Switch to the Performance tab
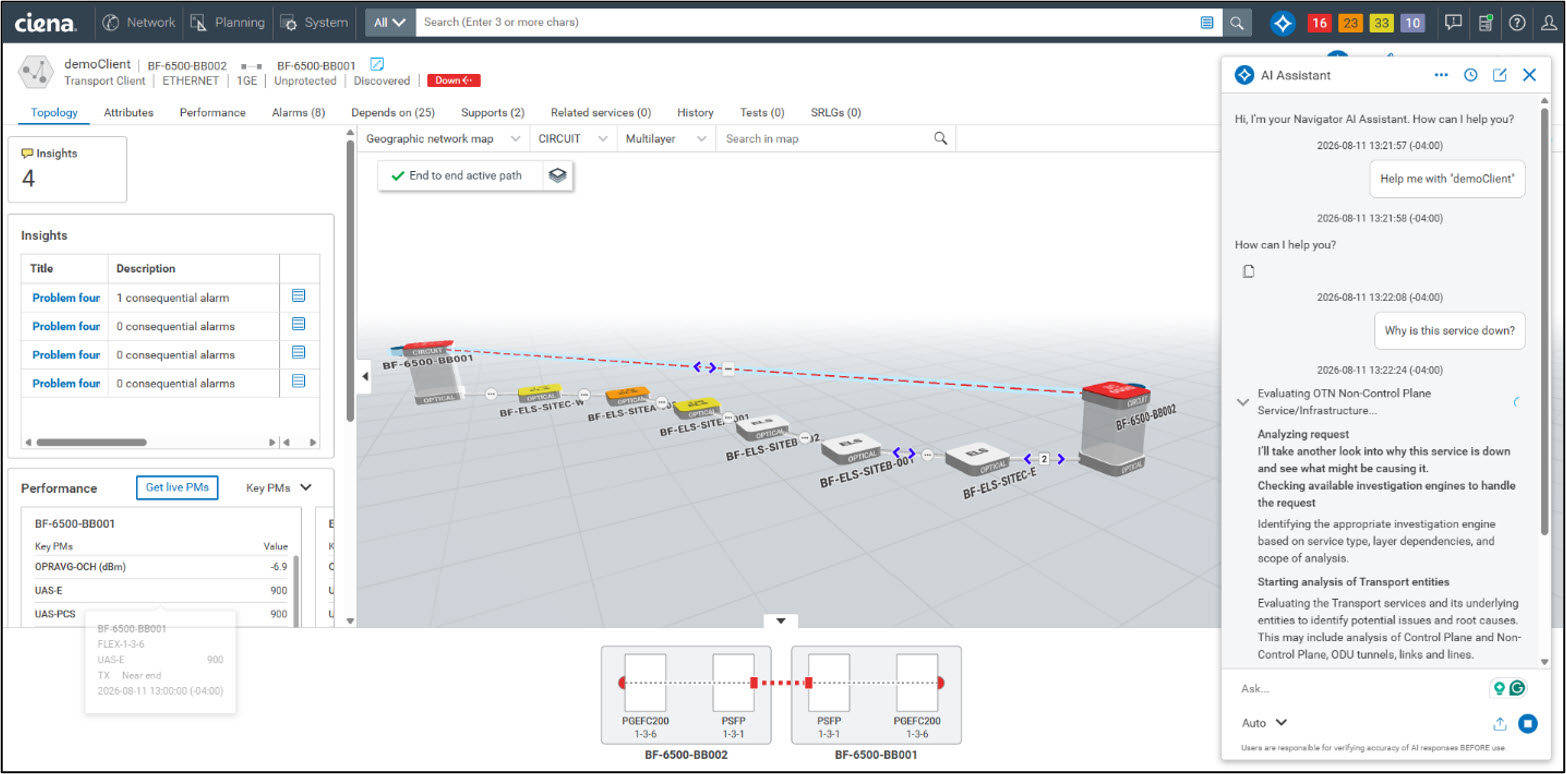1566x774 pixels. [212, 113]
